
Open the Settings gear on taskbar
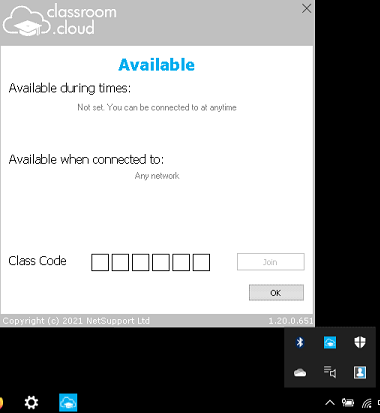[31, 403]
